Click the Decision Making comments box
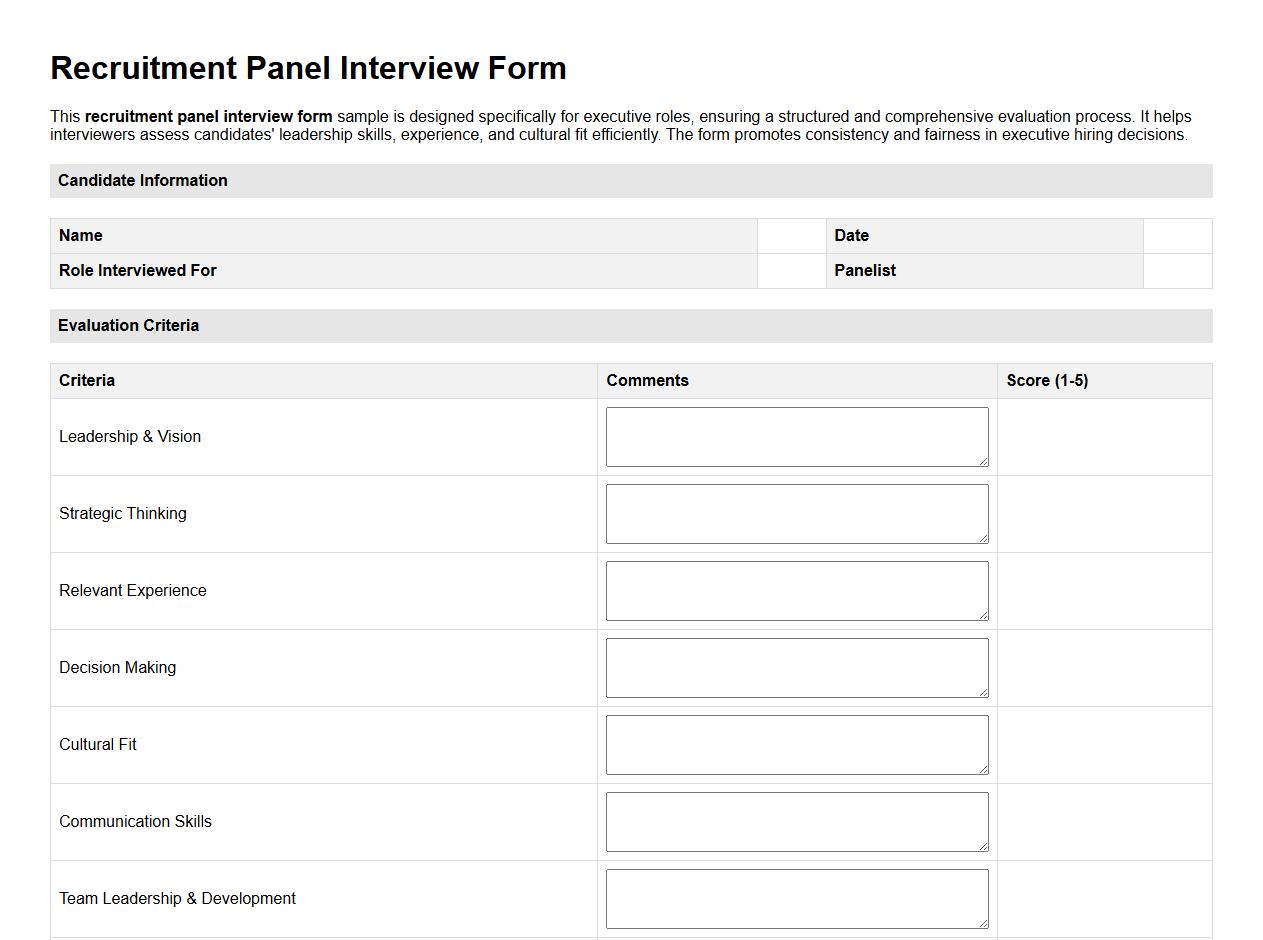This screenshot has width=1263, height=940. (796, 667)
